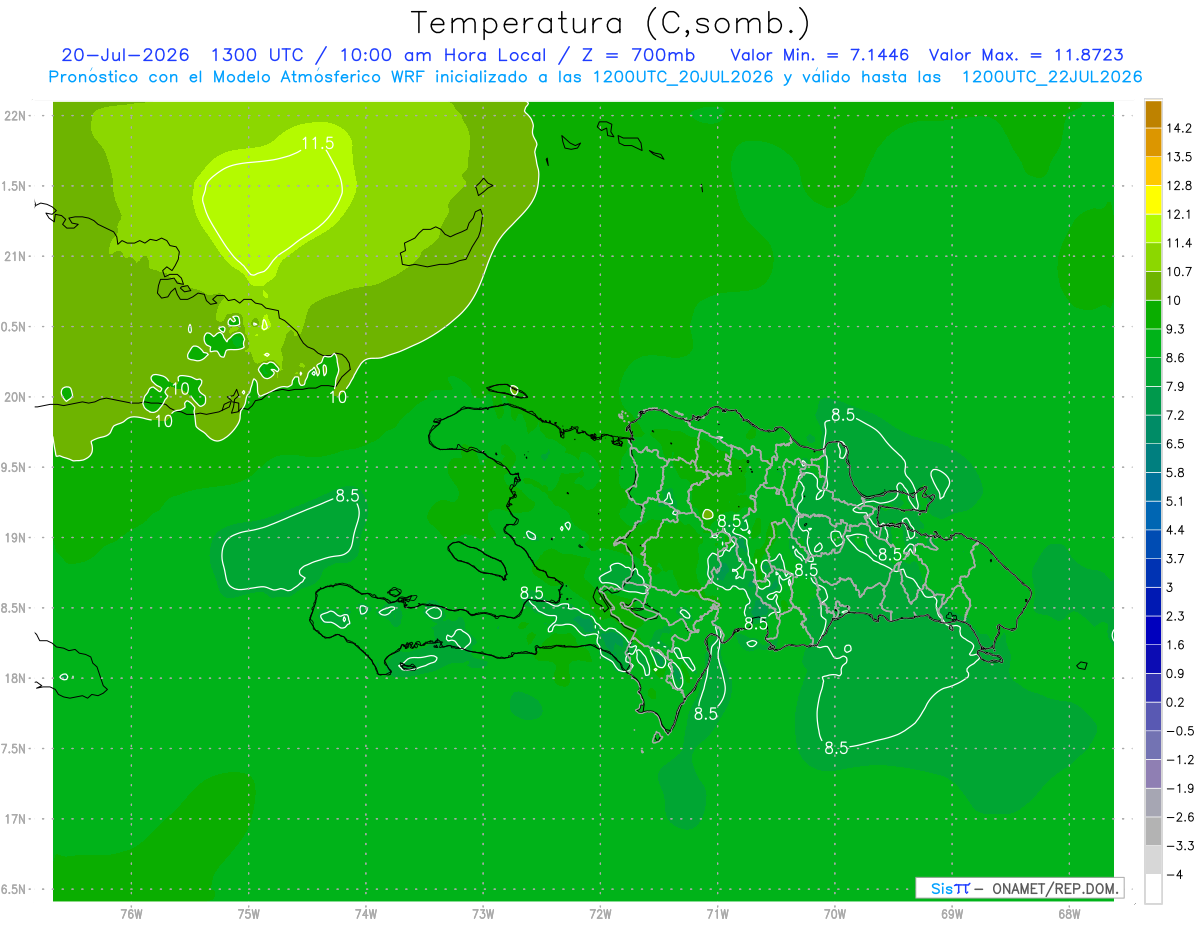Viewport: 1200px width, 927px height.
Task: Click the map title 'Temperatura (C,somb.)'
Action: (x=610, y=22)
